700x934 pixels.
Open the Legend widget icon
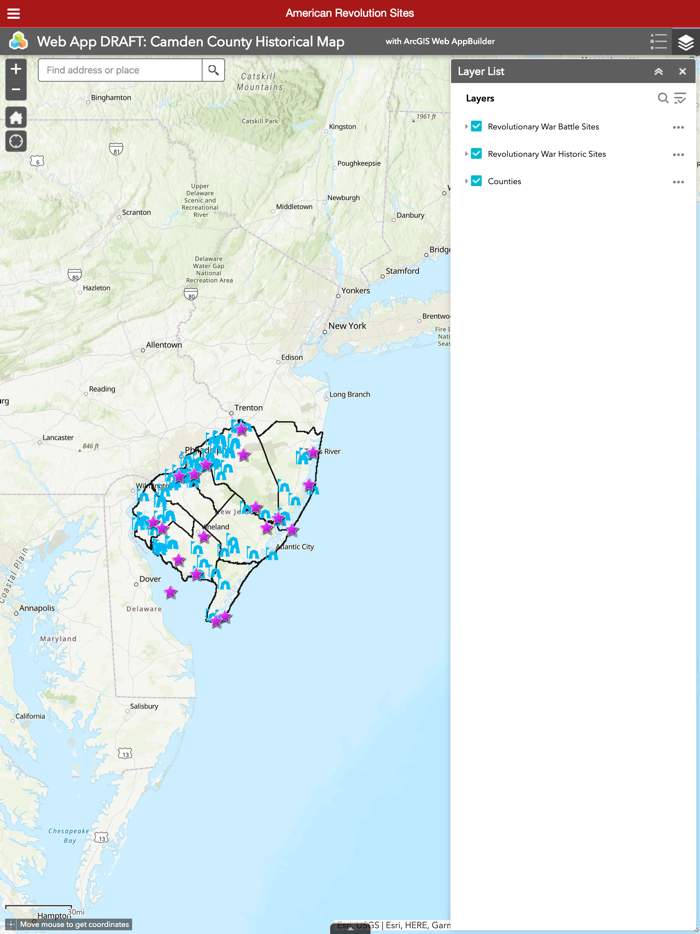658,42
